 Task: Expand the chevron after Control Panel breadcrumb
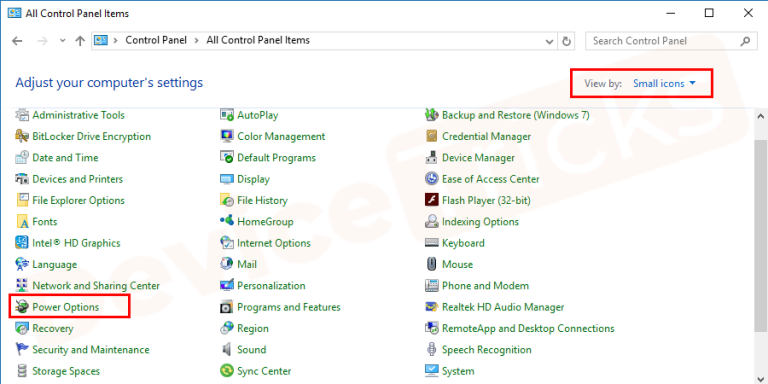[x=196, y=41]
